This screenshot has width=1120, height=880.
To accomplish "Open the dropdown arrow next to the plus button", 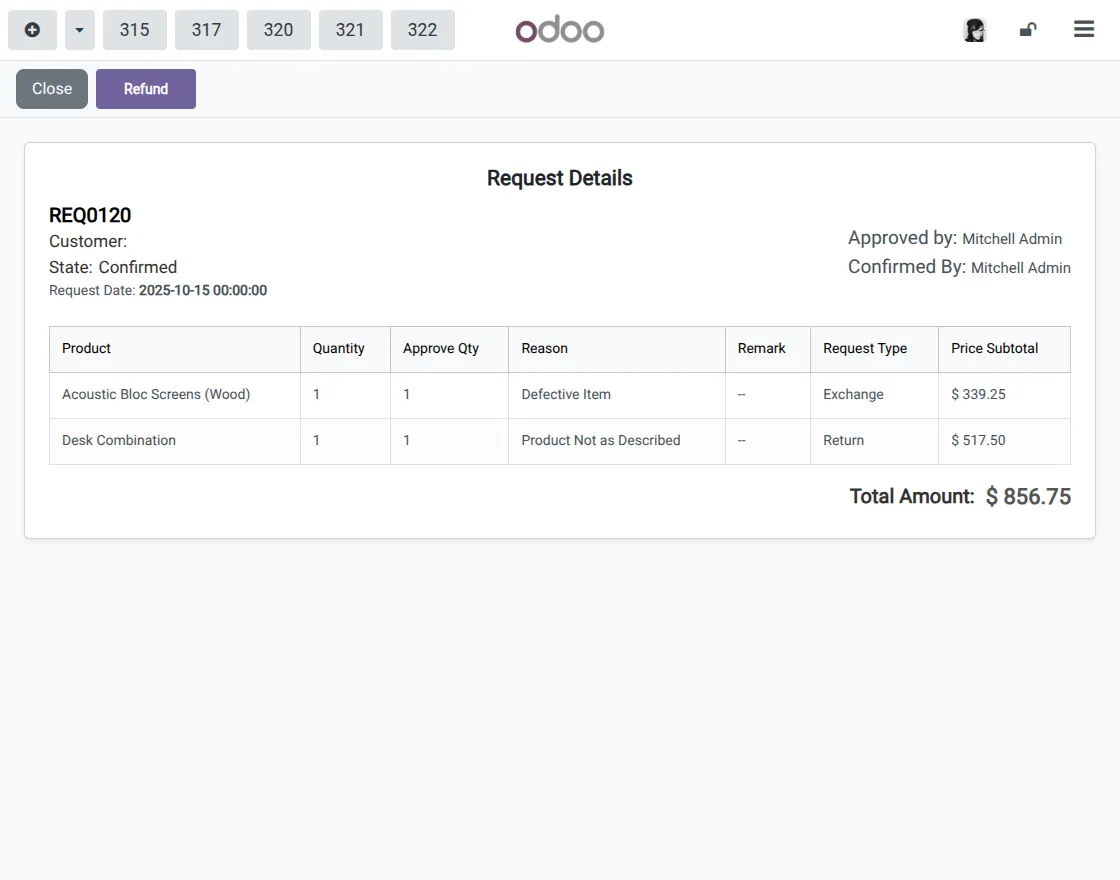I will [79, 29].
